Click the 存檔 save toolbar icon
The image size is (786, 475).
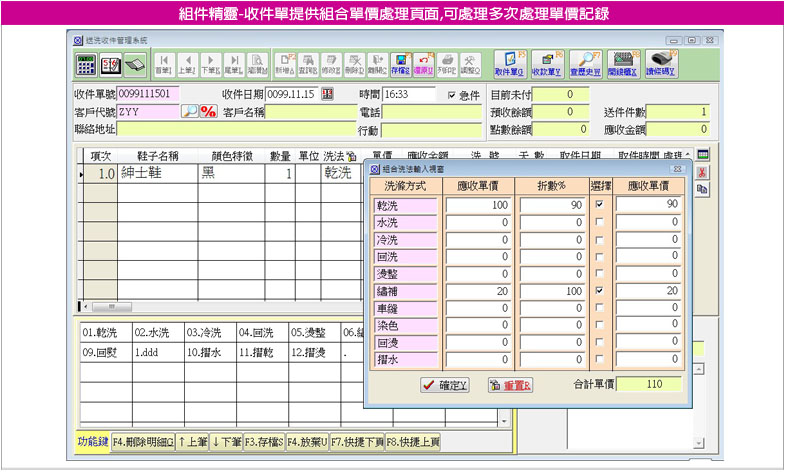(401, 63)
